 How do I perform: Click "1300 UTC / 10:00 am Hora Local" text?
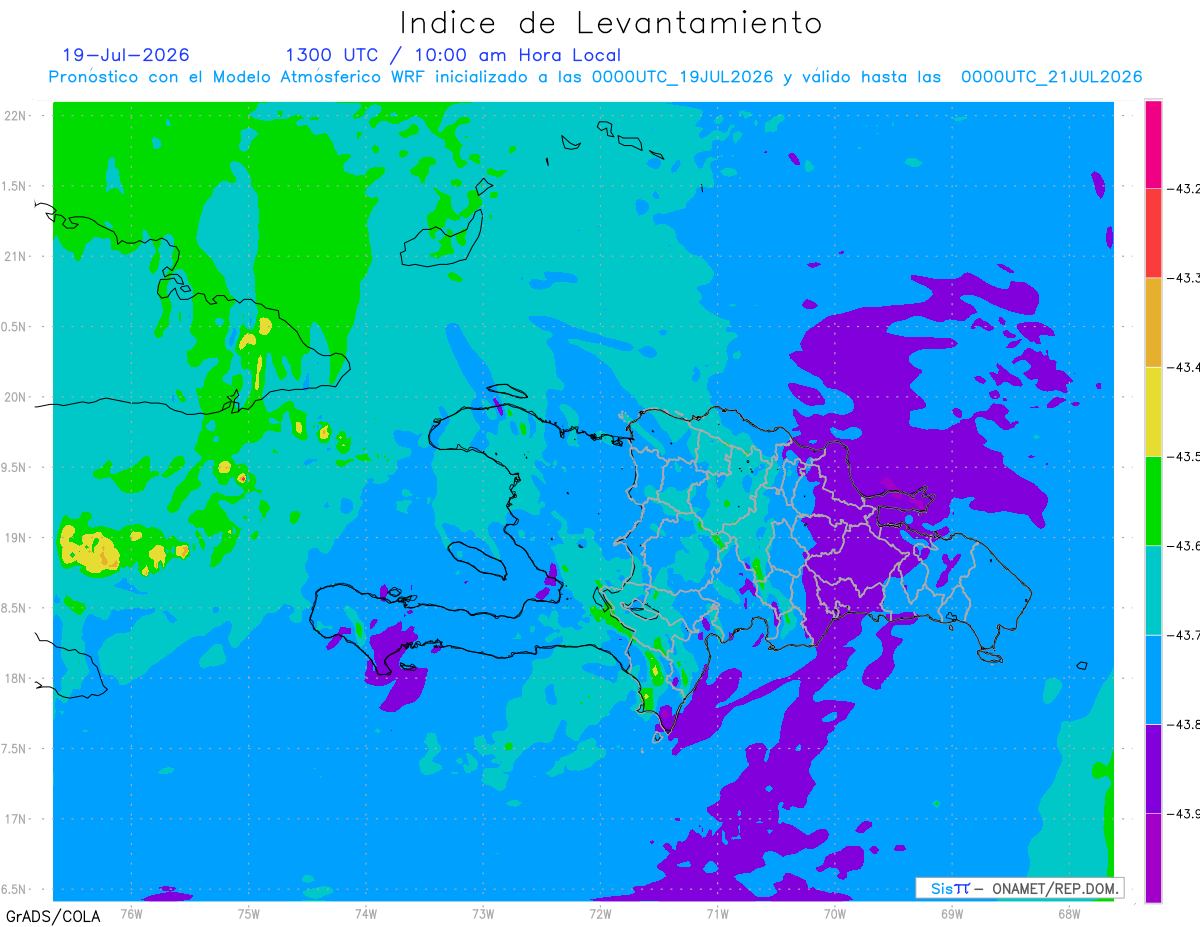[453, 56]
